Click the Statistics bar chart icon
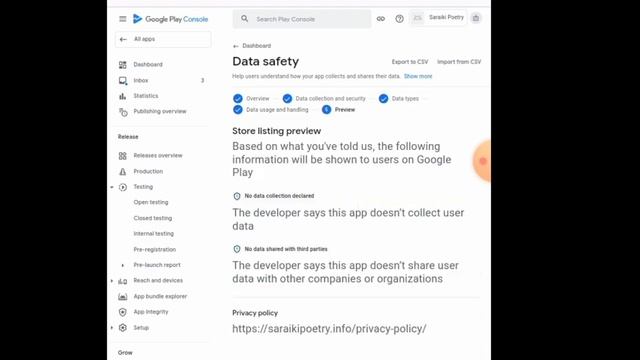Image resolution: width=640 pixels, height=360 pixels. coord(122,96)
